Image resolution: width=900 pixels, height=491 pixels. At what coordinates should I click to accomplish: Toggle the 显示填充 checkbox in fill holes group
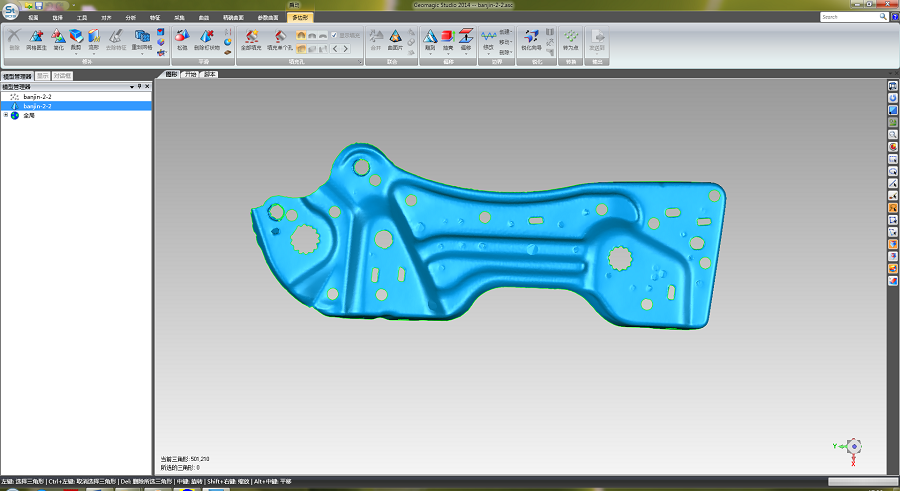point(333,34)
